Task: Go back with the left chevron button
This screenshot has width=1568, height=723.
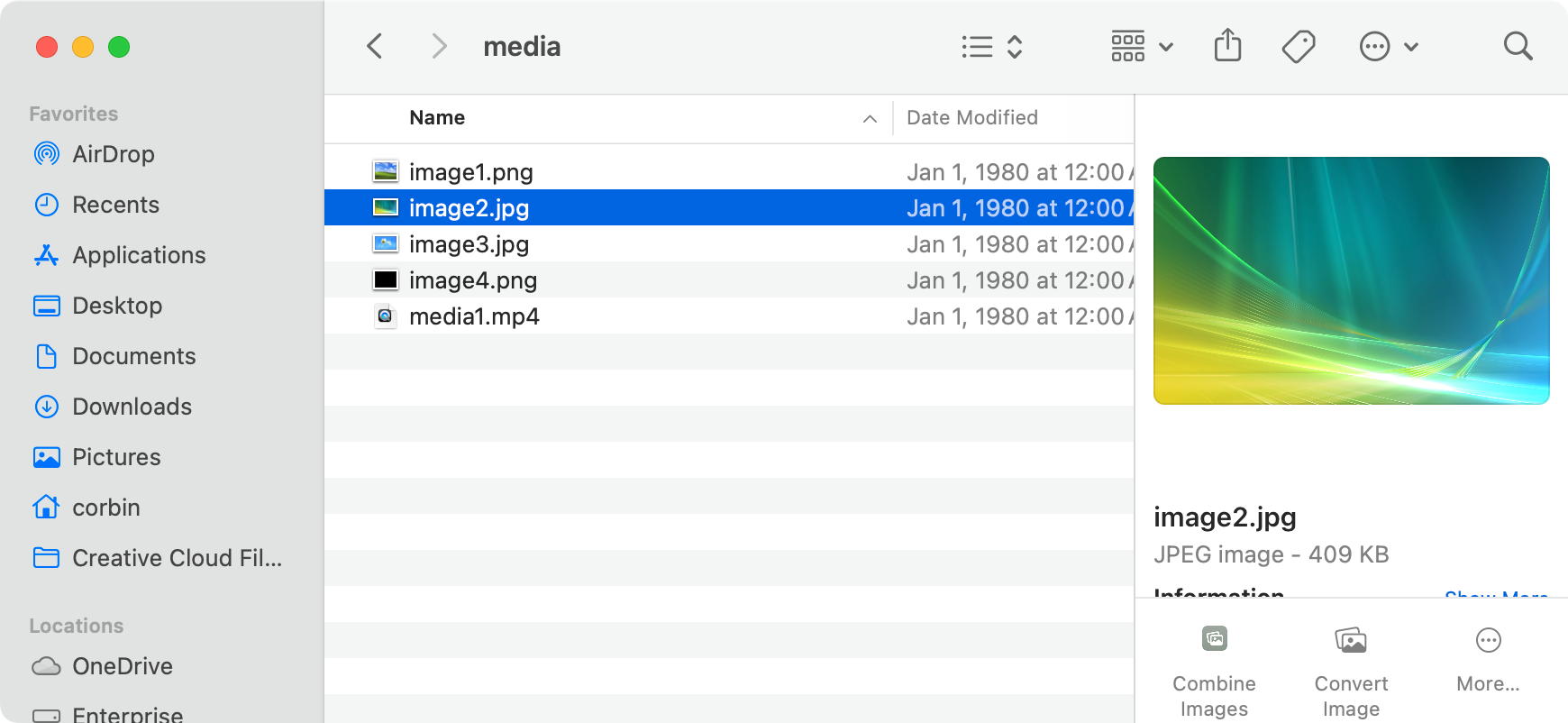Action: pyautogui.click(x=375, y=46)
